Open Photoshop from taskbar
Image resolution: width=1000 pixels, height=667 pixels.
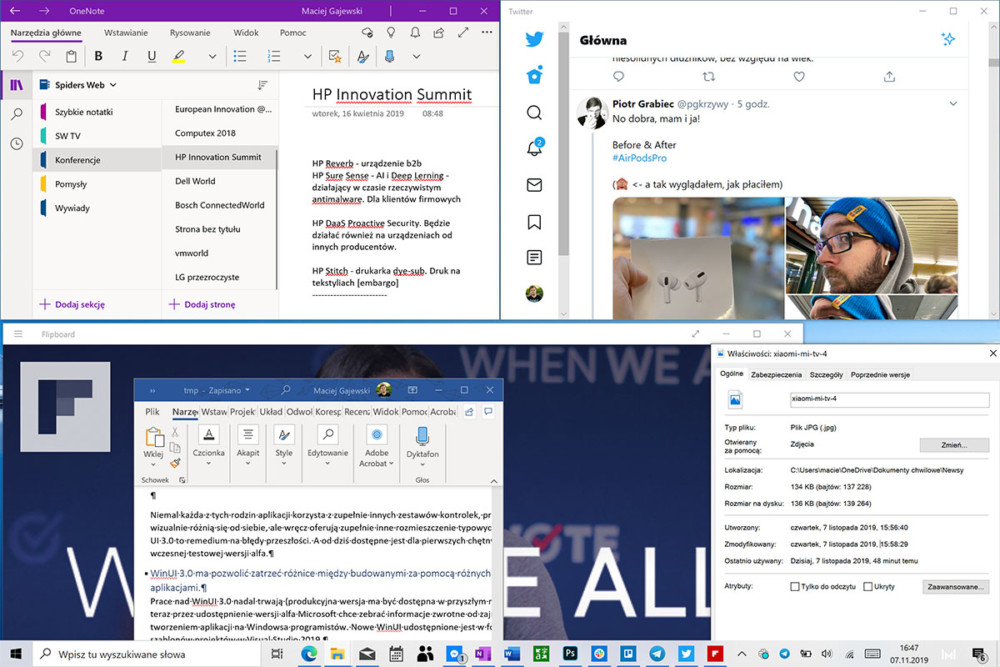pos(570,654)
